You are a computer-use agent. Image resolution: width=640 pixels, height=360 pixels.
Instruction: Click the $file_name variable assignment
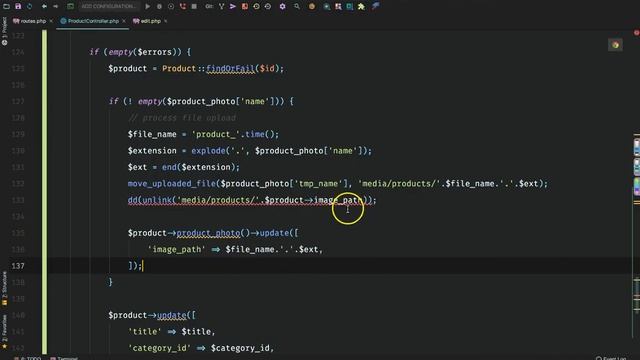point(152,134)
